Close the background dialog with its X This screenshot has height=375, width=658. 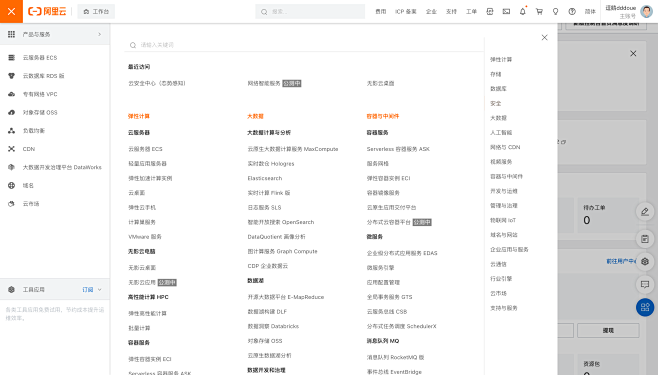[633, 53]
